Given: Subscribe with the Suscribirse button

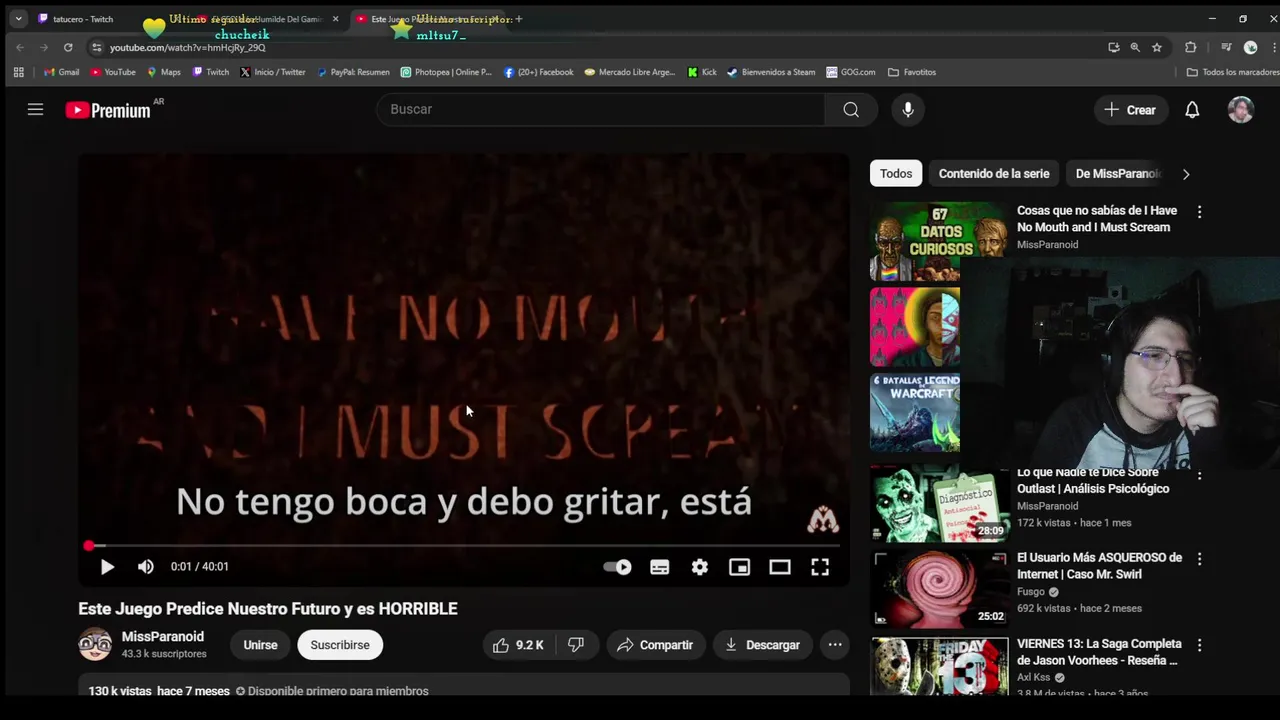Looking at the screenshot, I should [x=340, y=645].
